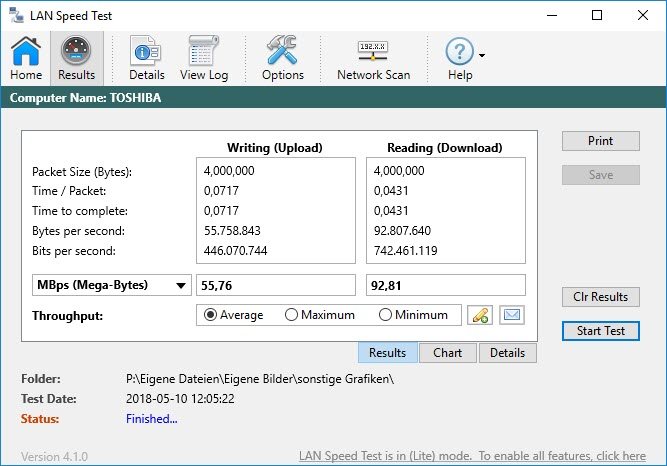Open View Log from the toolbar

[x=204, y=59]
